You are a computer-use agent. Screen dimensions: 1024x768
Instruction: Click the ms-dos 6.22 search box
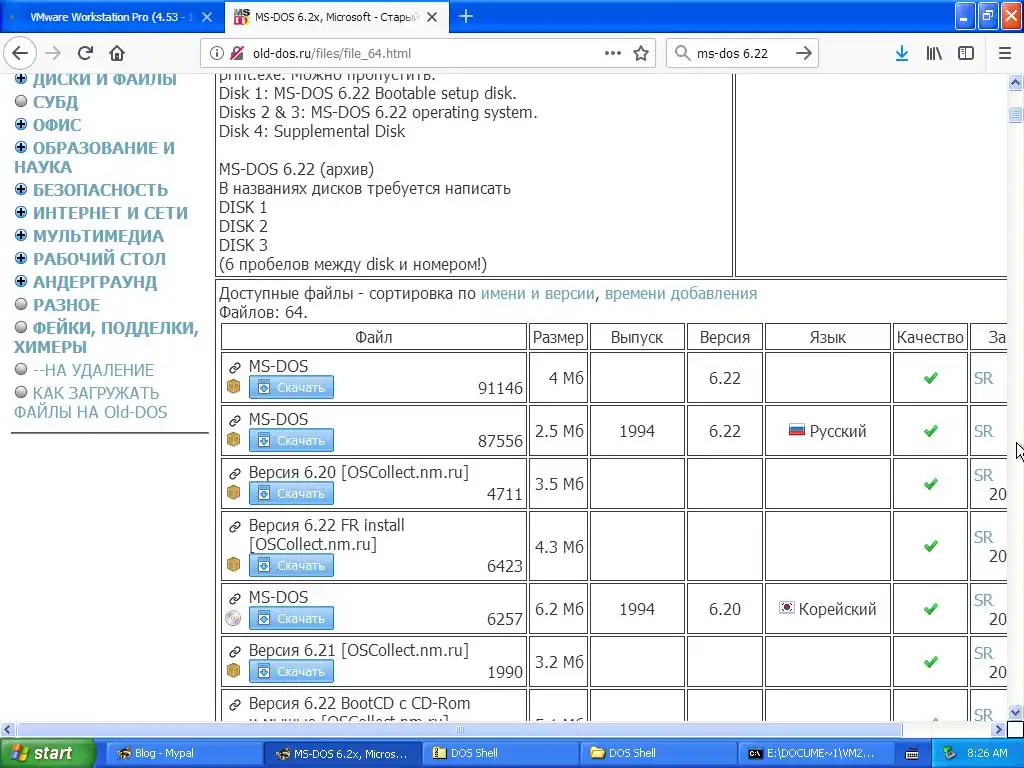[742, 53]
